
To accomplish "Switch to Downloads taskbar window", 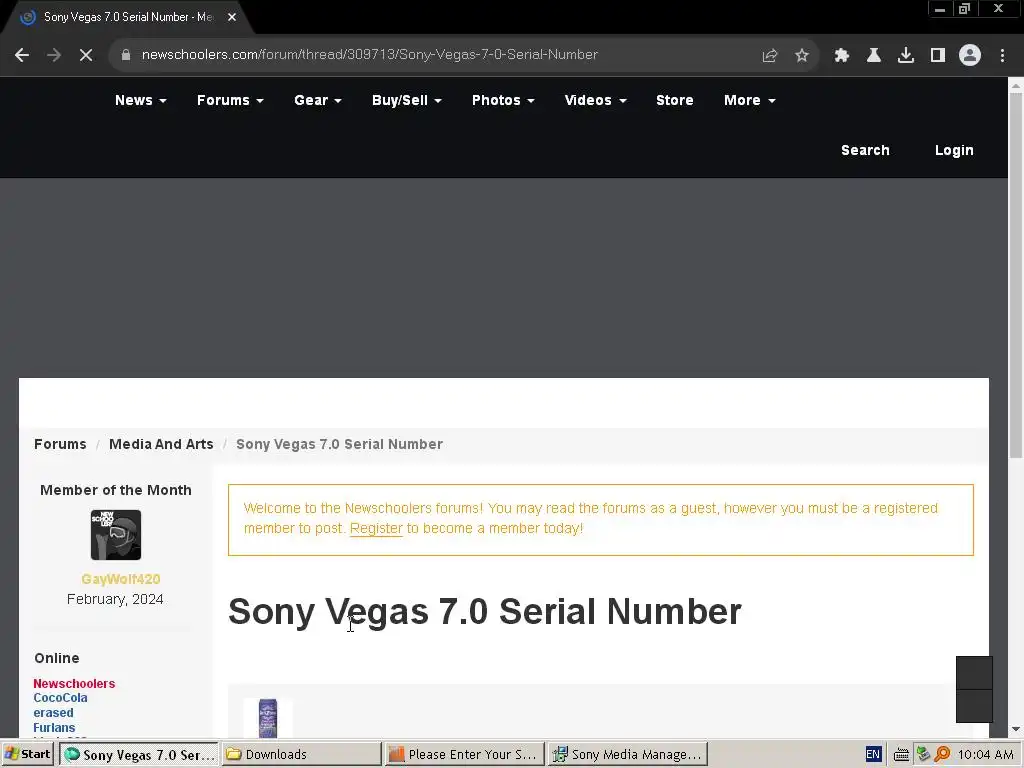I will (x=301, y=754).
